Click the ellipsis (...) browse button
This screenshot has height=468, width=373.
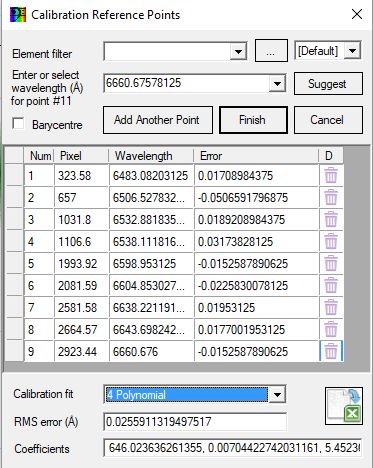pos(271,51)
